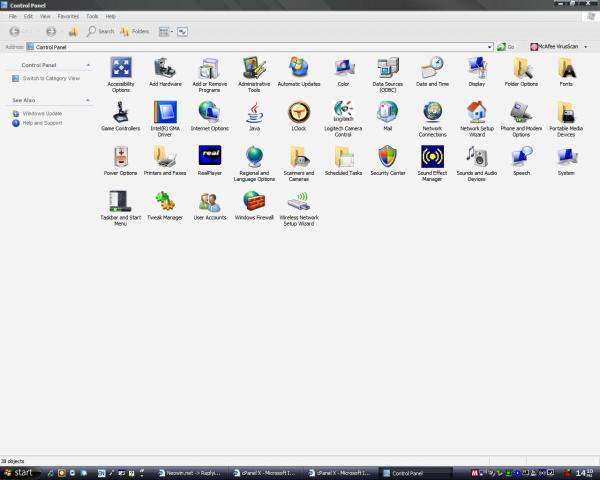Expand the Address bar dropdown
Image resolution: width=600 pixels, height=480 pixels.
[x=489, y=47]
